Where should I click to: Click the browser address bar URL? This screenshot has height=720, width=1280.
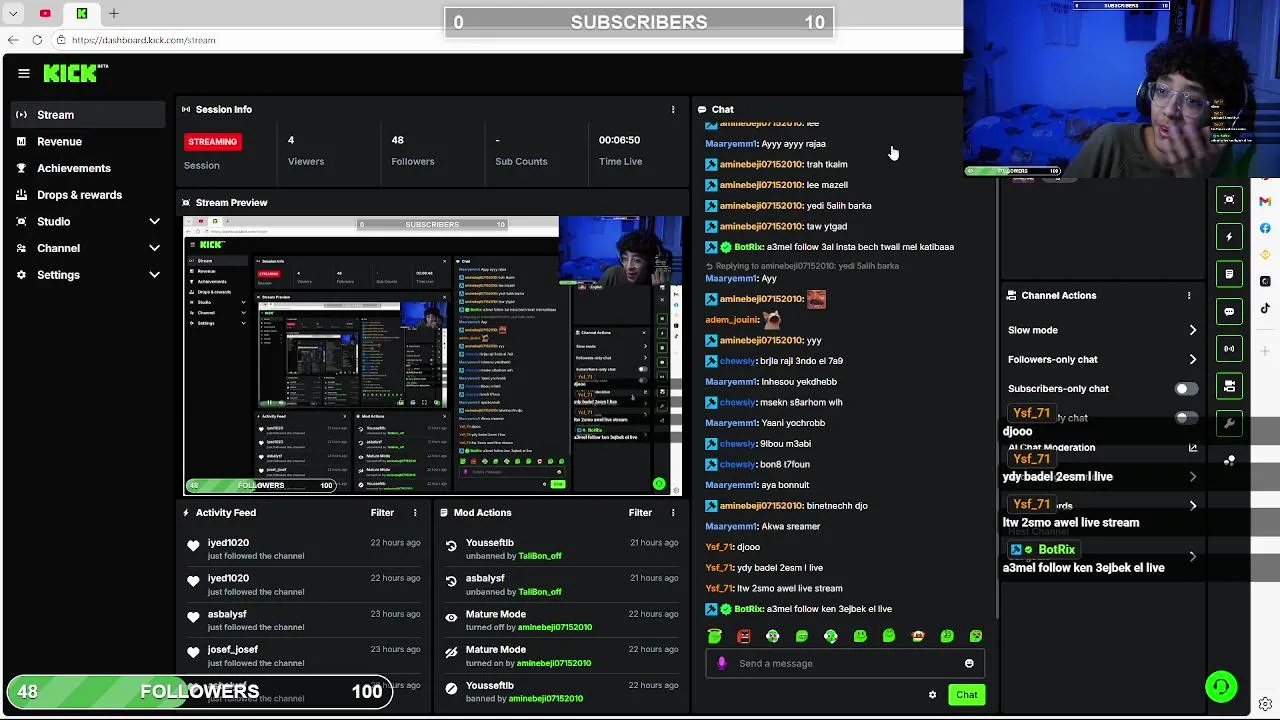tap(143, 40)
